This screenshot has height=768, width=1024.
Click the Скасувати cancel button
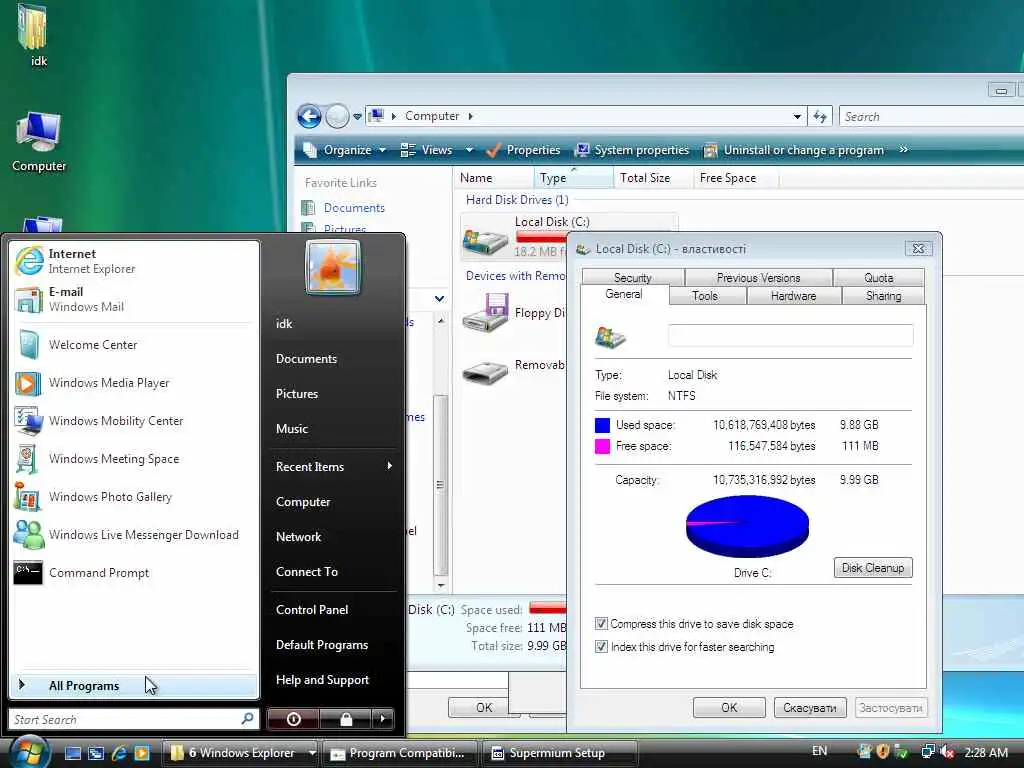coord(810,707)
